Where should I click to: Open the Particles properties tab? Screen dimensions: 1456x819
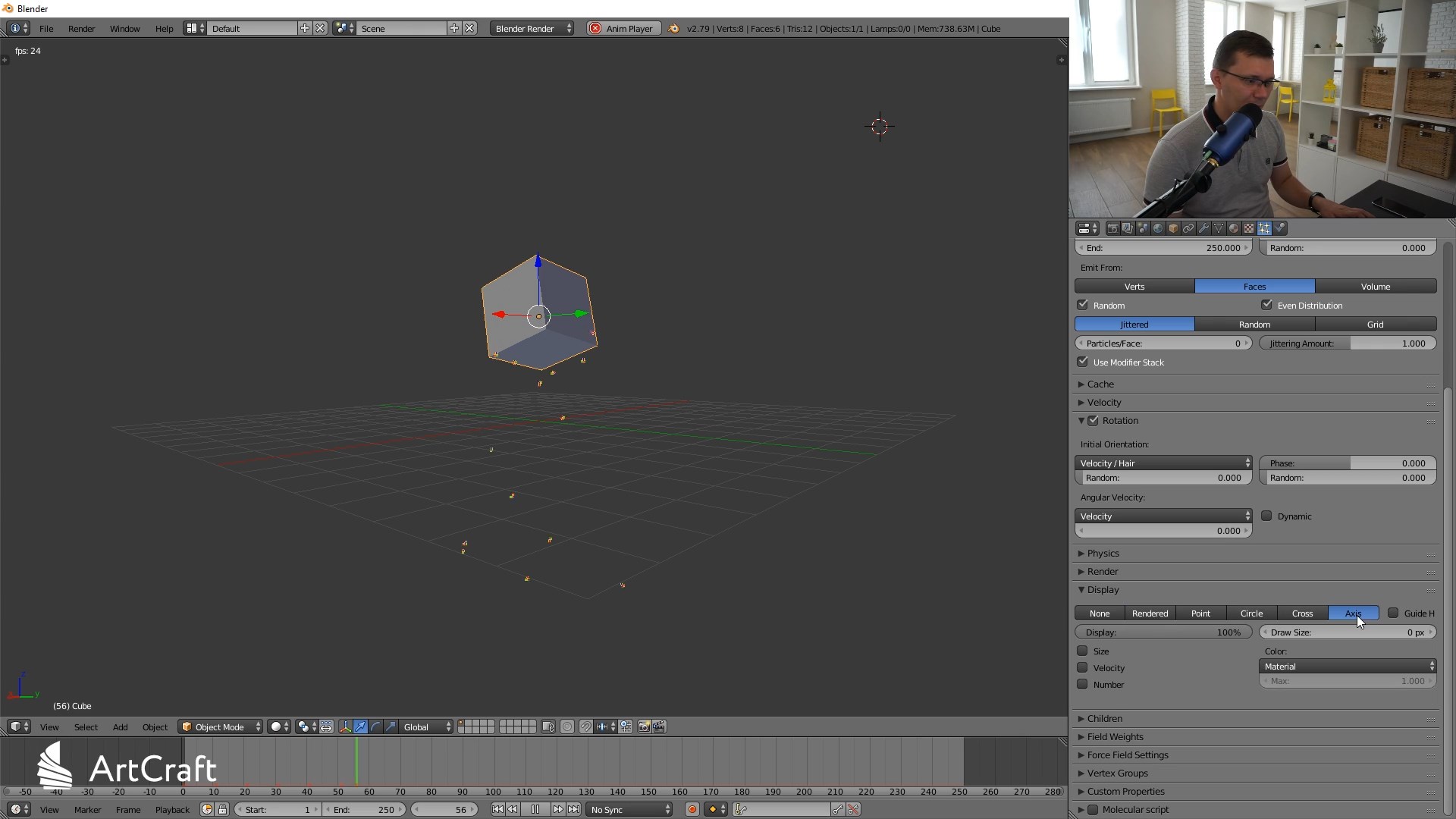pyautogui.click(x=1264, y=228)
